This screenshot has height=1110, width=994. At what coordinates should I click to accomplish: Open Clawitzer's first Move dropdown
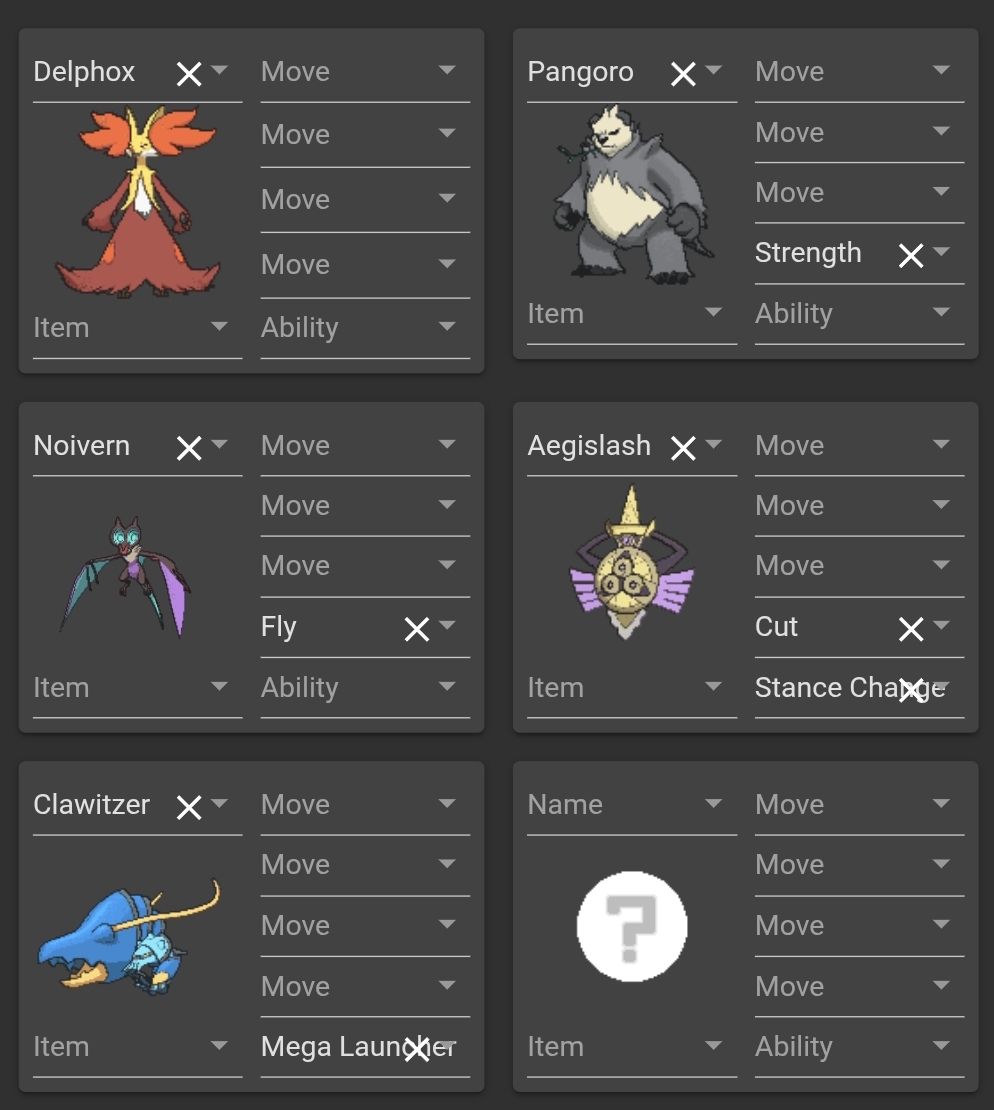point(365,805)
